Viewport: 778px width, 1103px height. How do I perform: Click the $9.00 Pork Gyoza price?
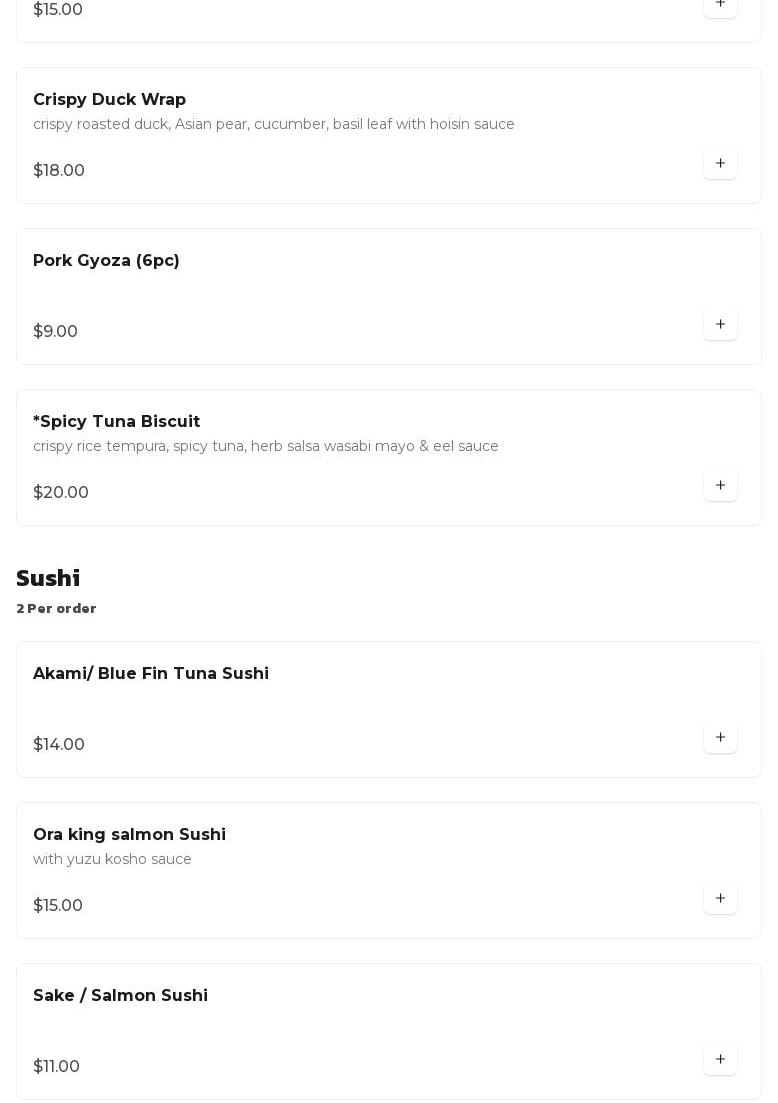(x=55, y=332)
